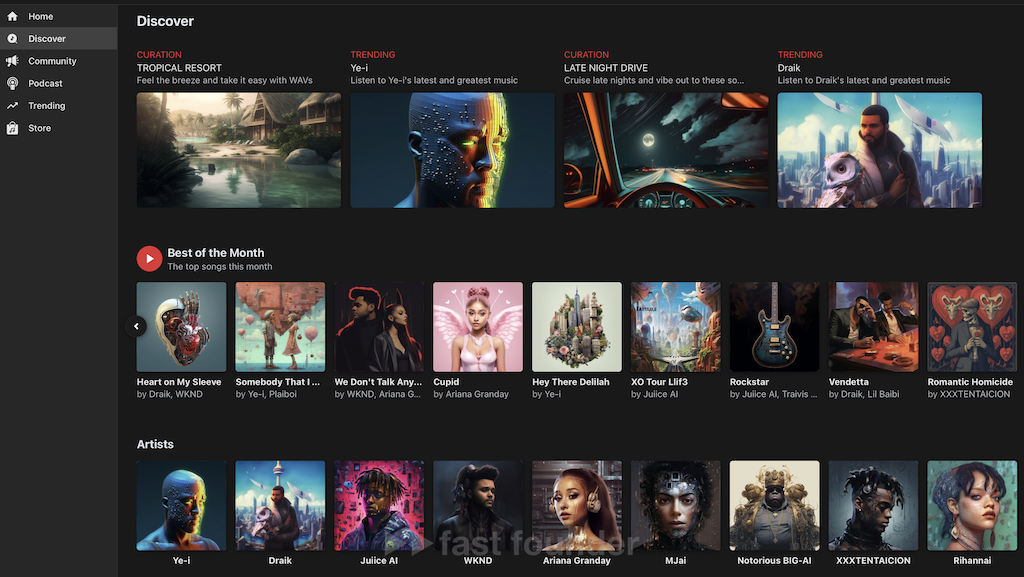
Task: Click the Cupid song title
Action: click(x=446, y=382)
